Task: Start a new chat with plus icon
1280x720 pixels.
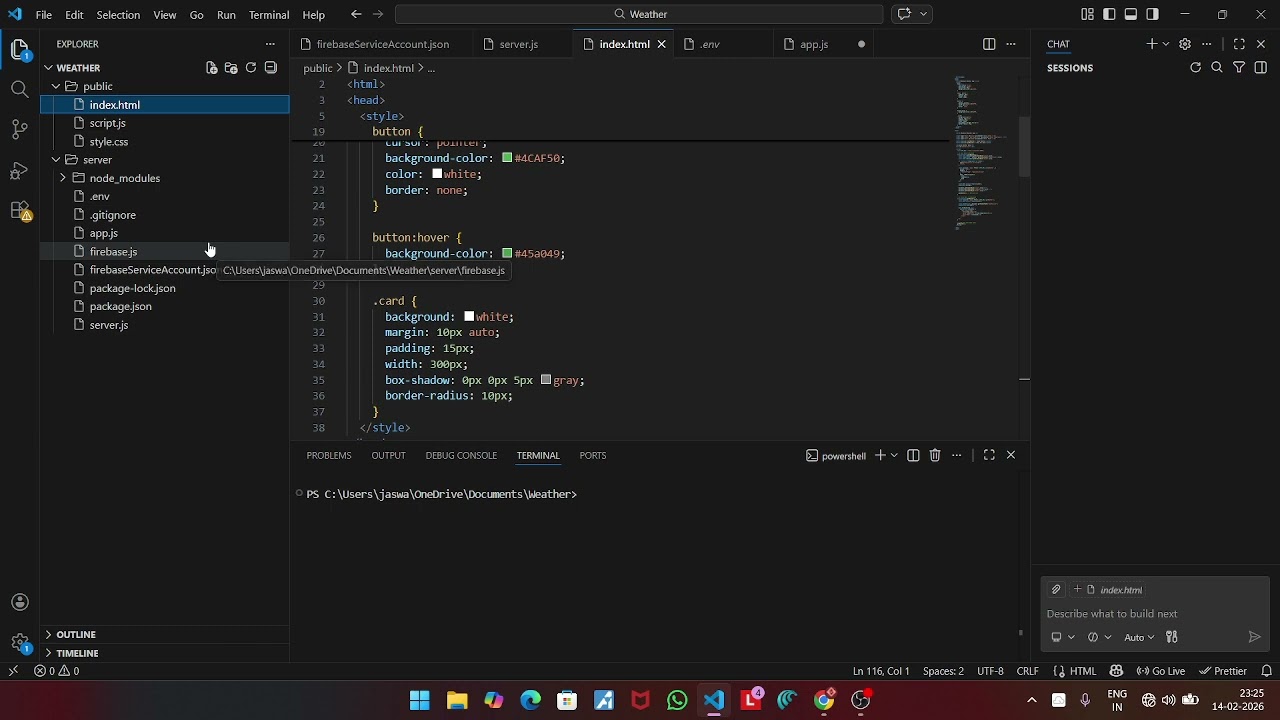Action: click(x=1151, y=44)
